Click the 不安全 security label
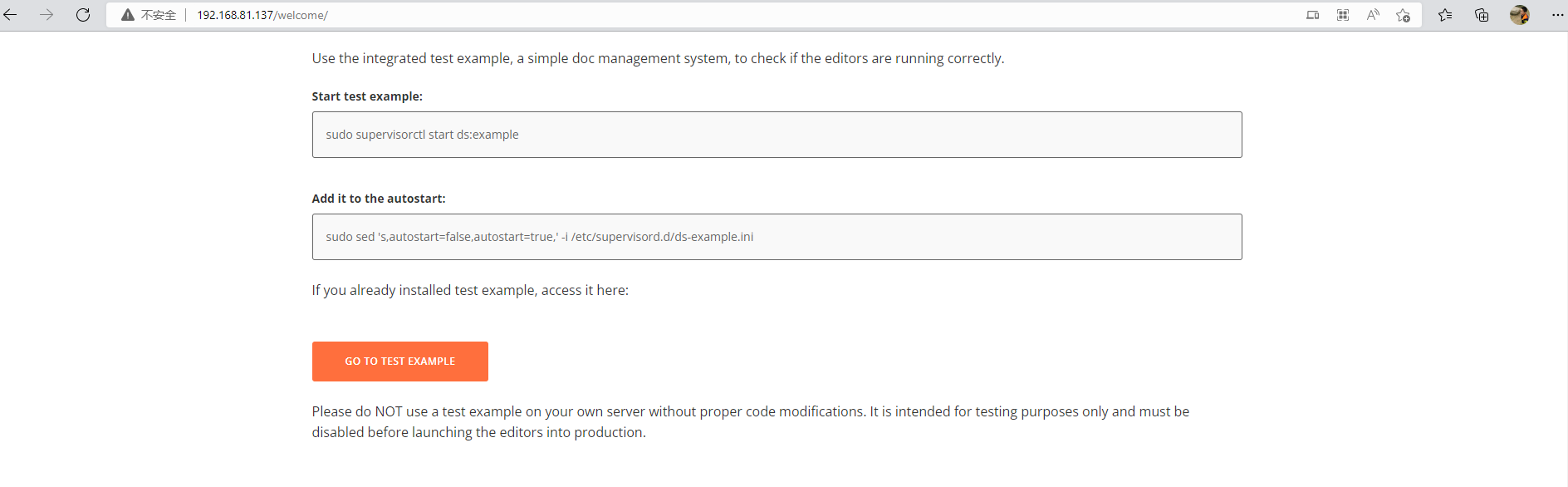The height and width of the screenshot is (487, 1568). point(159,15)
